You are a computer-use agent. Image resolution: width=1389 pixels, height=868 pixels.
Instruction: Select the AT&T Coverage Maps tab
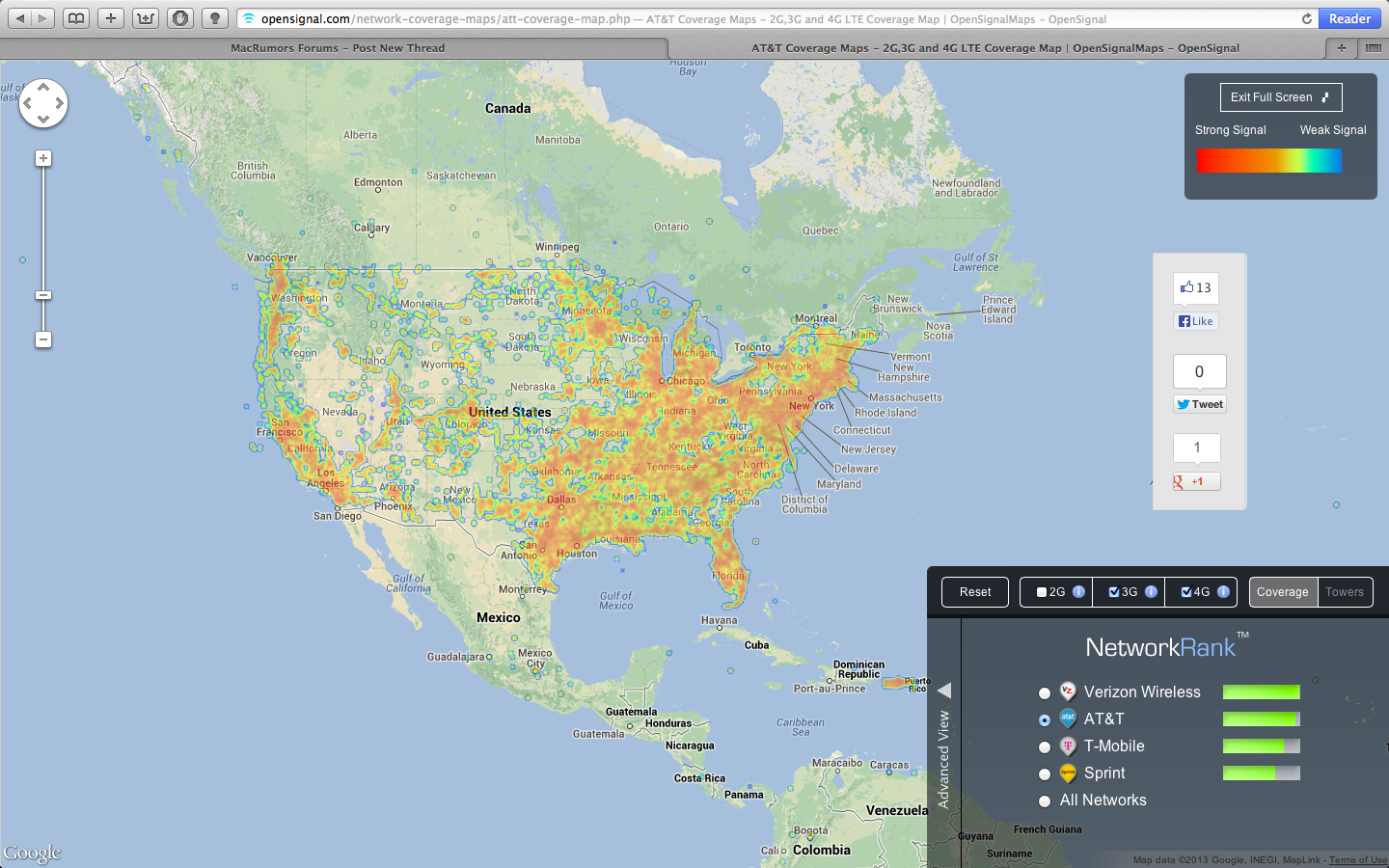click(x=995, y=47)
